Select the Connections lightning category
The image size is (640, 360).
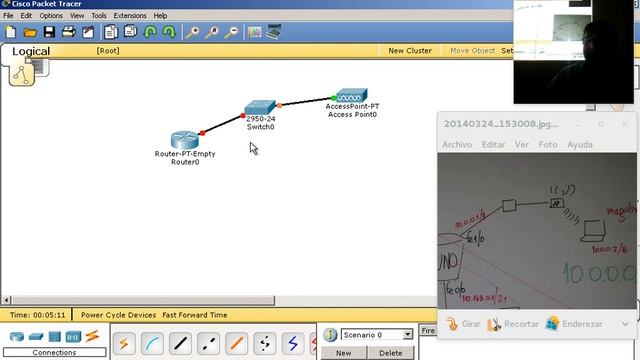tap(92, 336)
